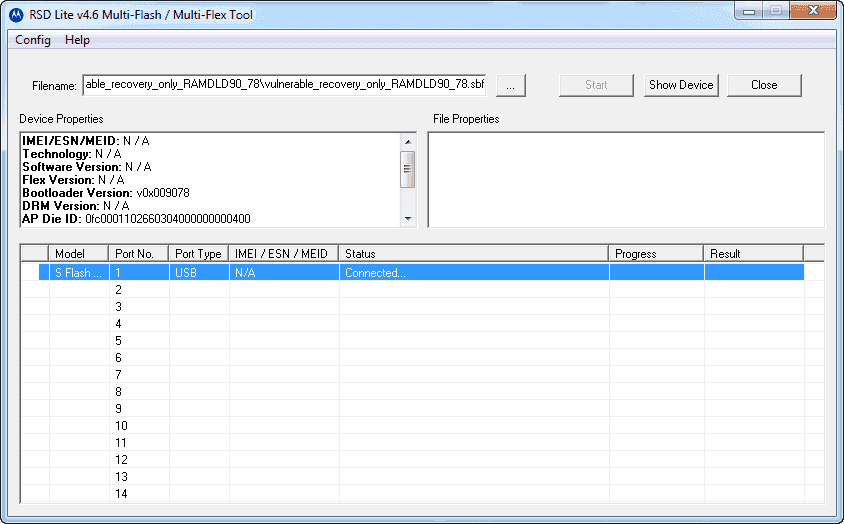Click the AP Die ID value line
Screen dimensions: 844x524
point(136,219)
